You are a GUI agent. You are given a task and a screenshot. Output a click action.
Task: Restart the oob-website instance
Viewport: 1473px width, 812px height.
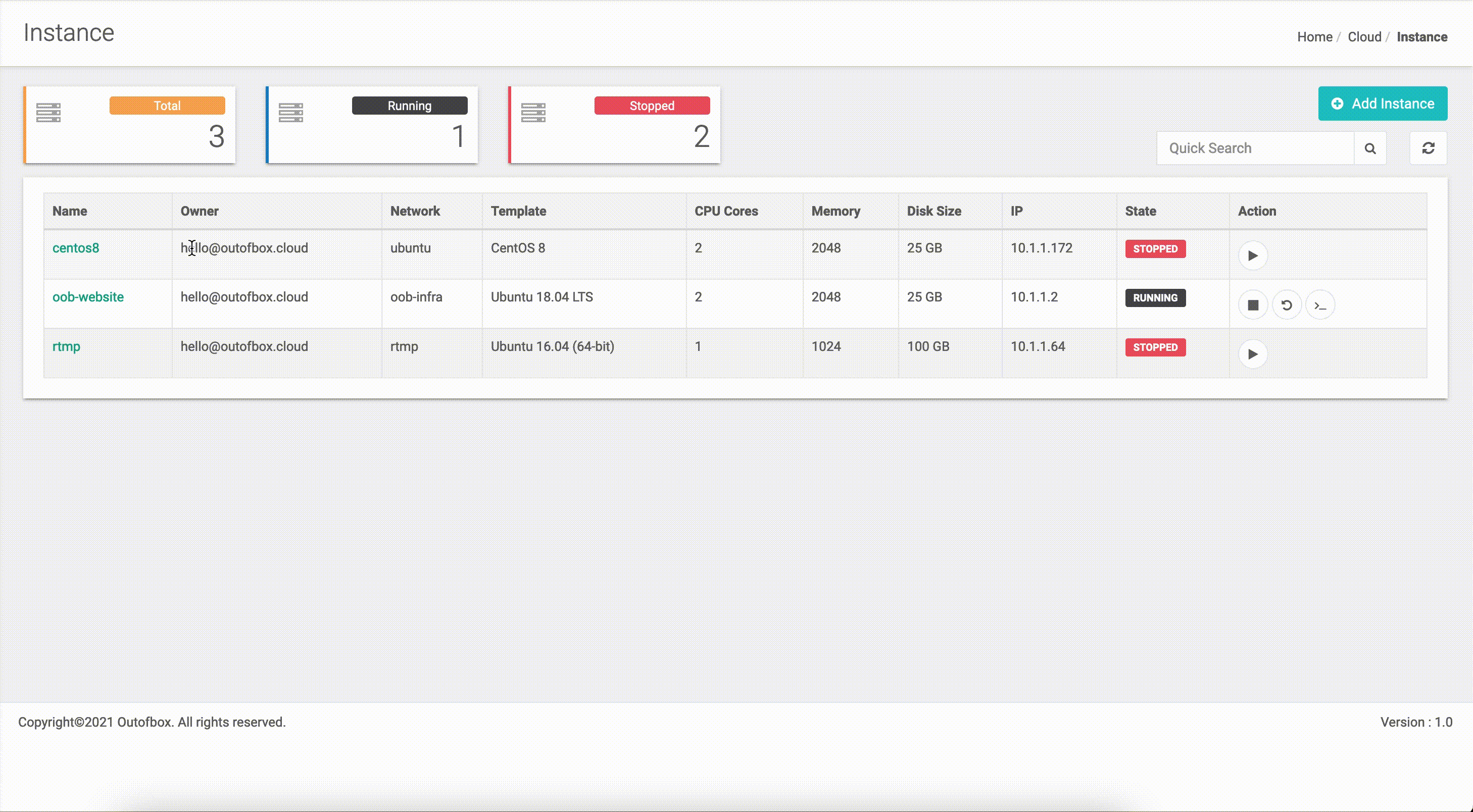tap(1286, 305)
